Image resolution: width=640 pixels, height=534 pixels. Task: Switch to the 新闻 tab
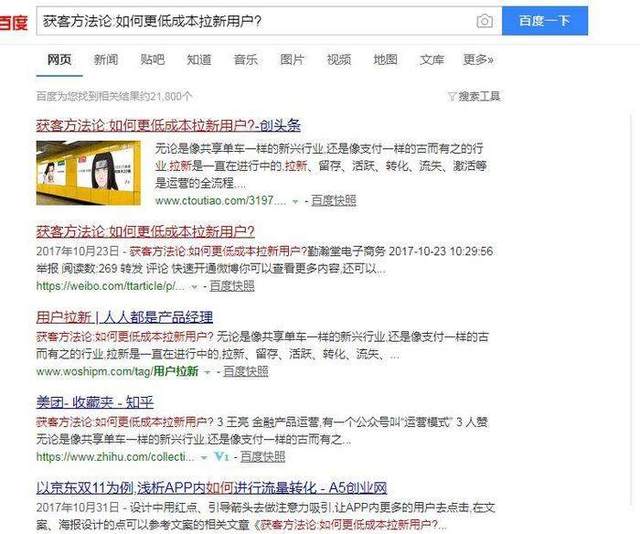coord(106,60)
